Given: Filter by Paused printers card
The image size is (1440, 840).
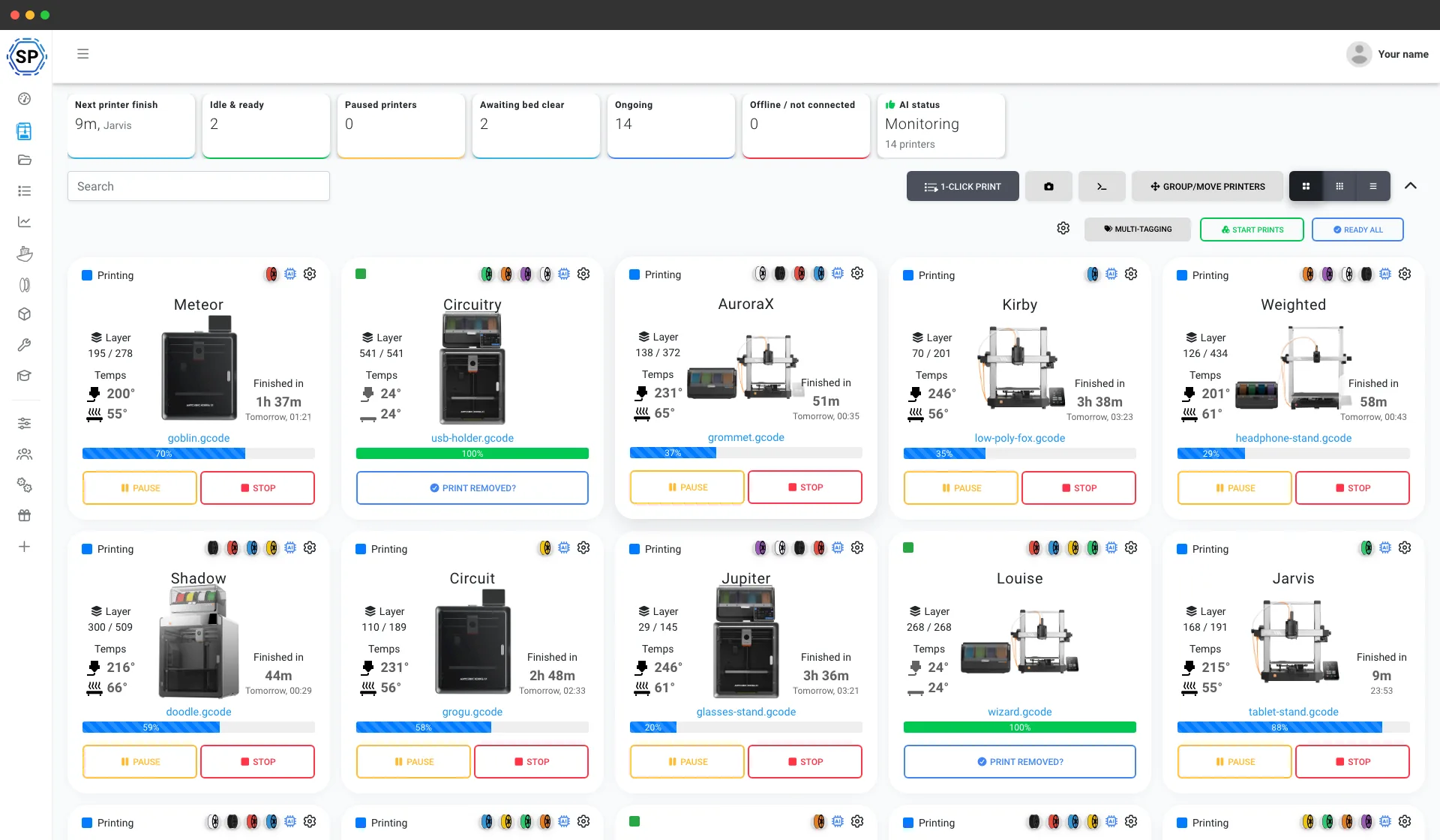Looking at the screenshot, I should pos(401,125).
